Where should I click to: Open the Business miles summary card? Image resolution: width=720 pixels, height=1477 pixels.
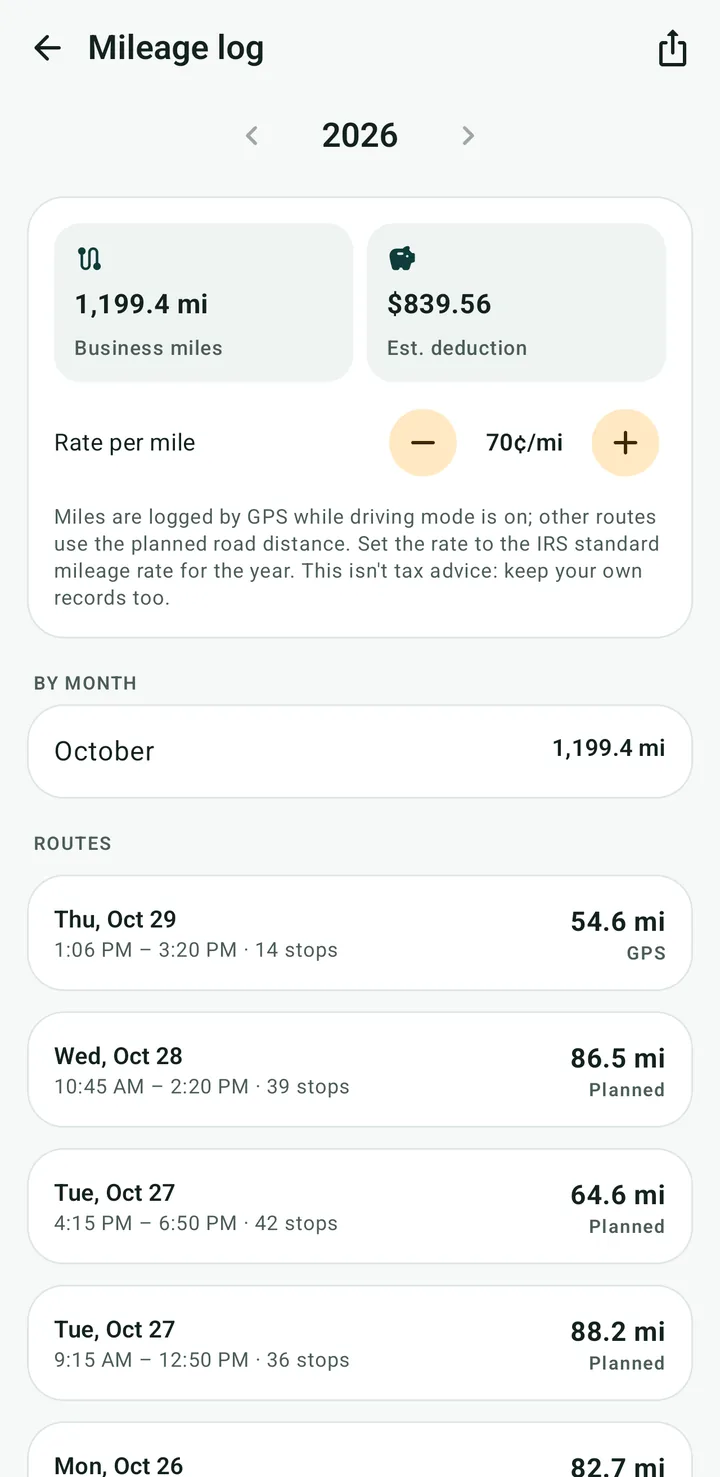[x=204, y=302]
